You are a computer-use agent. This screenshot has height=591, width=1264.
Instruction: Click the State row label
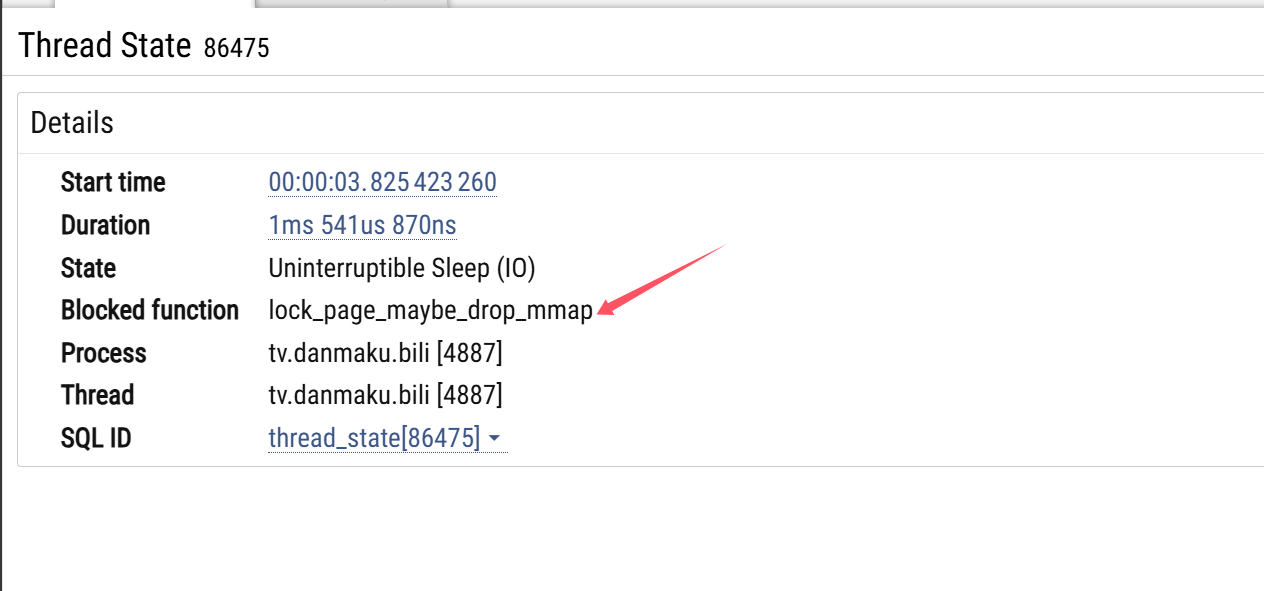[x=88, y=268]
